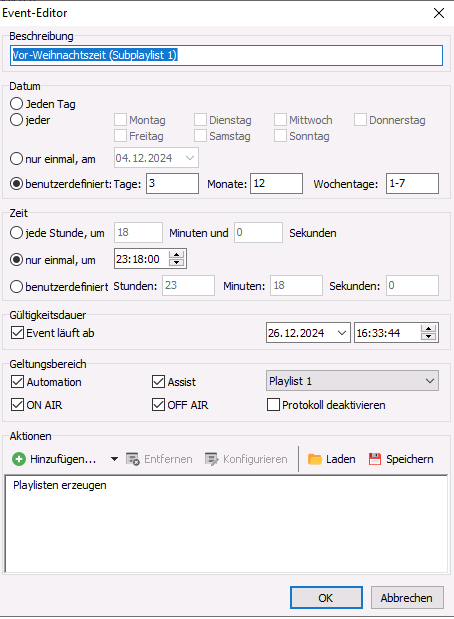Open the Hinzufügen dropdown arrow

pos(114,459)
